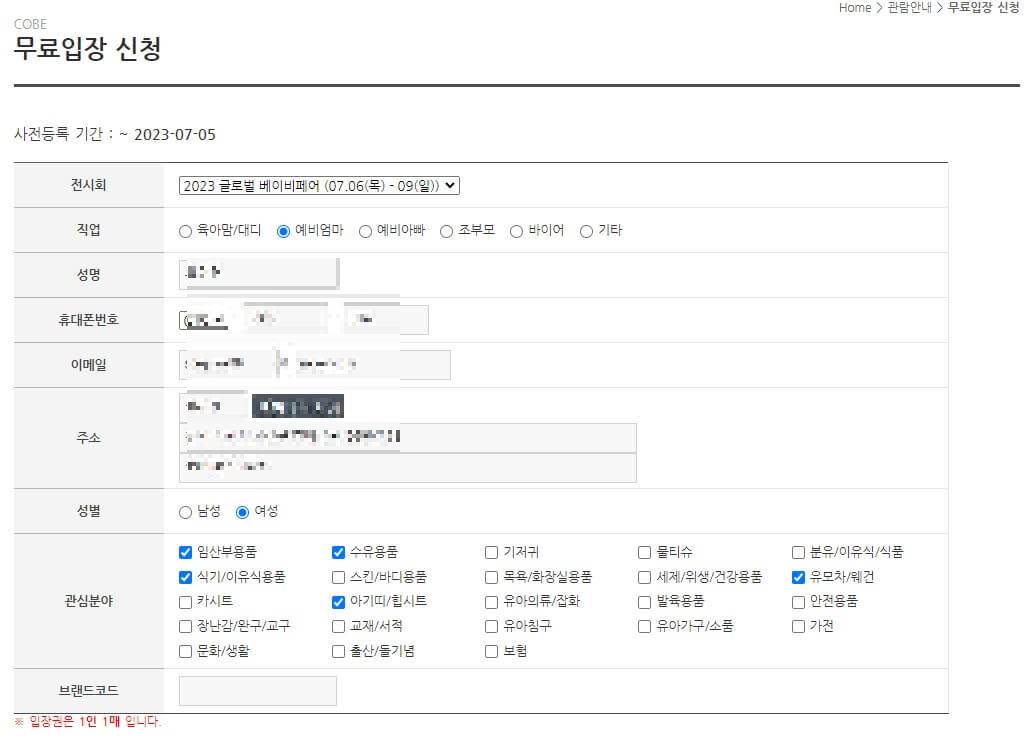This screenshot has height=738, width=1025.
Task: Disable the 유모차/웨건 checkbox
Action: coord(797,576)
